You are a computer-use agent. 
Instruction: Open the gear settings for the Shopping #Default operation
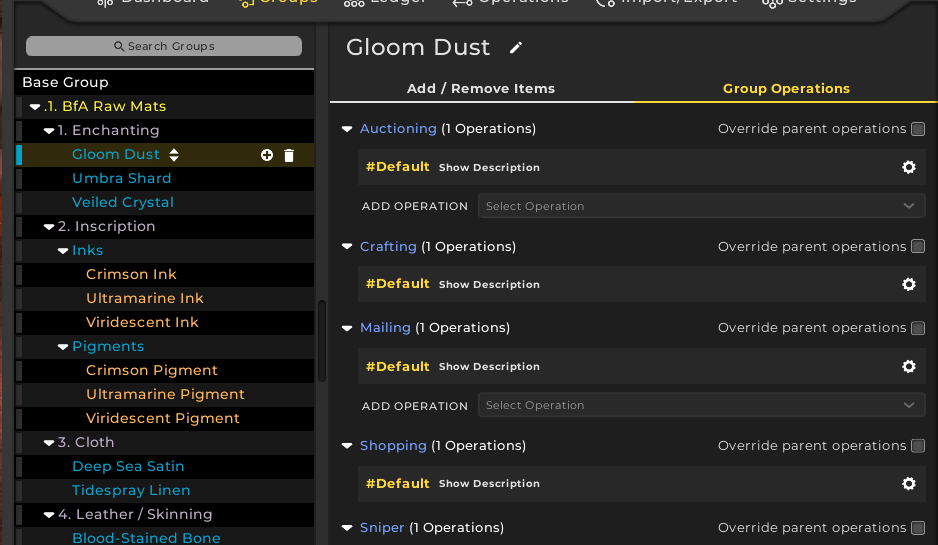[908, 483]
